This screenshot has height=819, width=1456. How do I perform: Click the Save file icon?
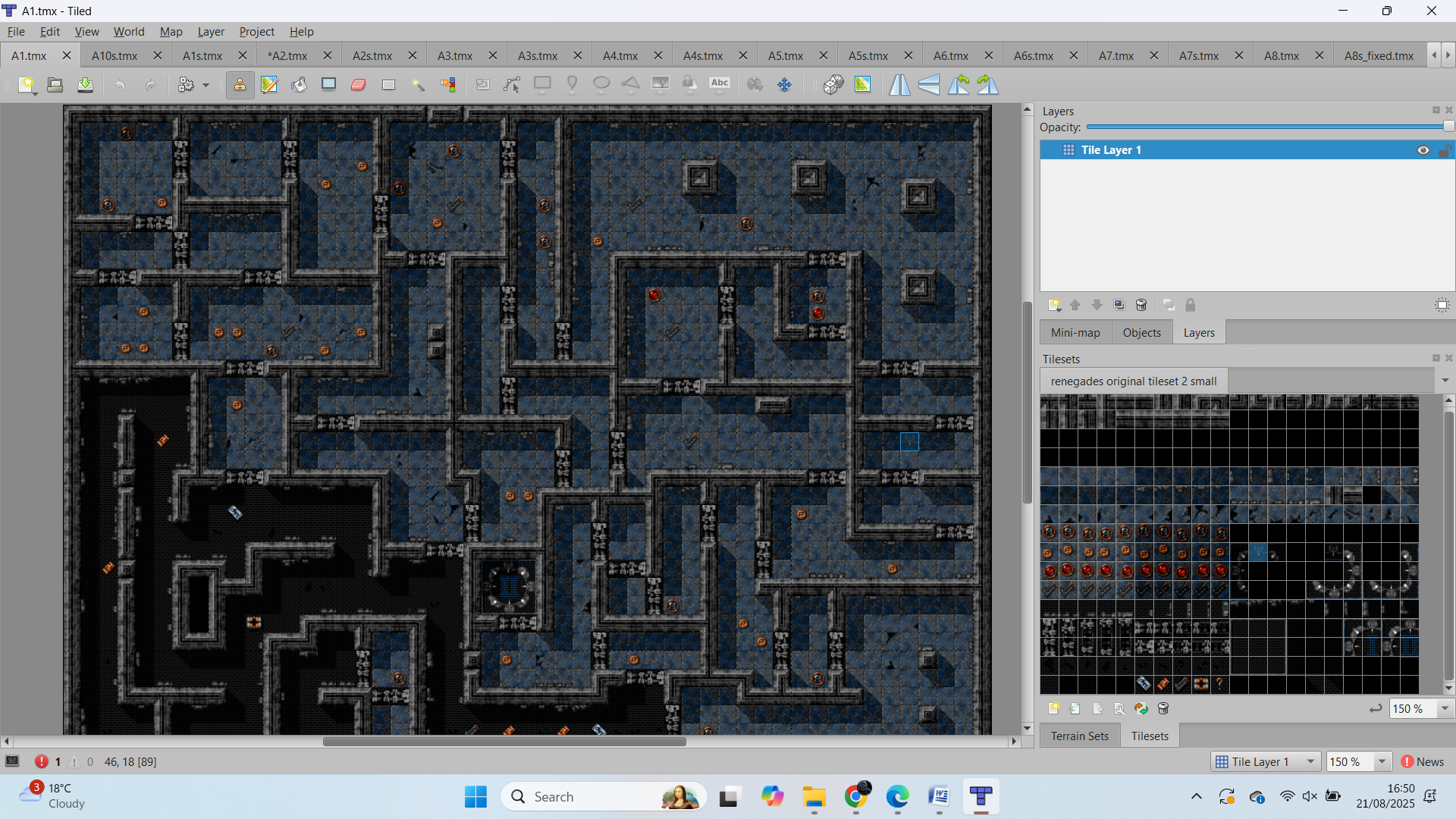tap(85, 85)
